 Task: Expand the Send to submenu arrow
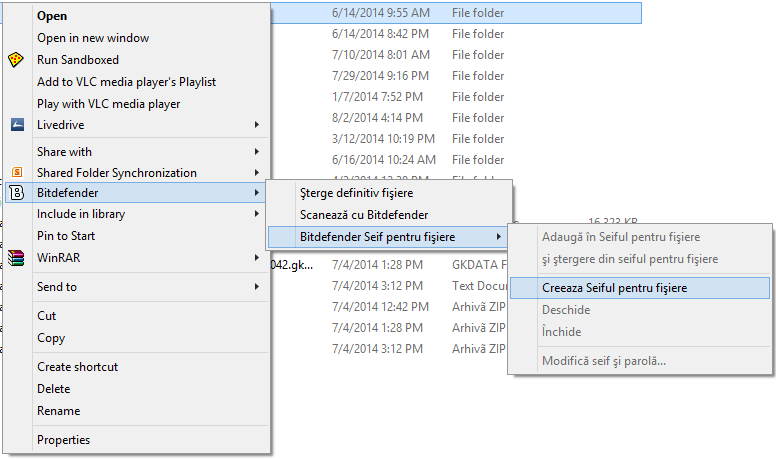pos(256,287)
